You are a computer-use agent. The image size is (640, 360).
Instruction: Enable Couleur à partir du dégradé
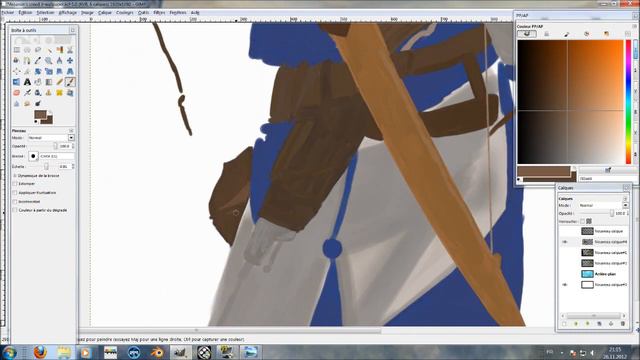point(15,210)
